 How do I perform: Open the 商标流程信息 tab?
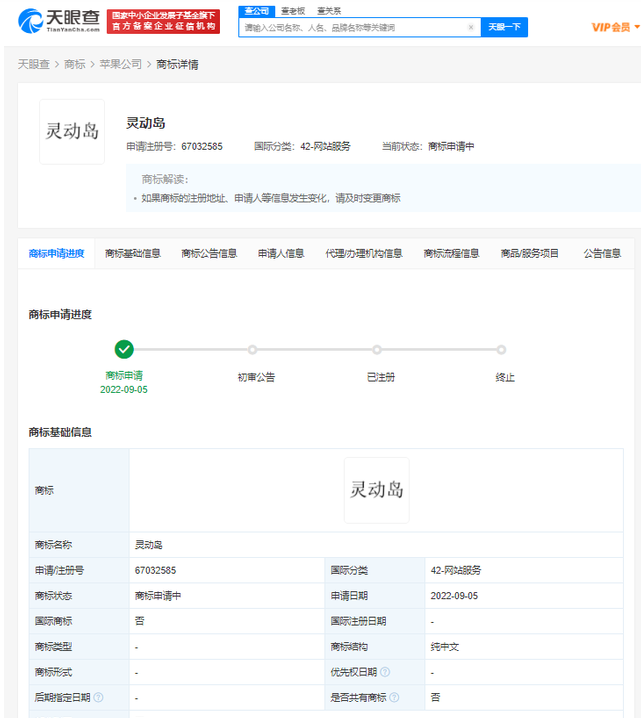(451, 253)
